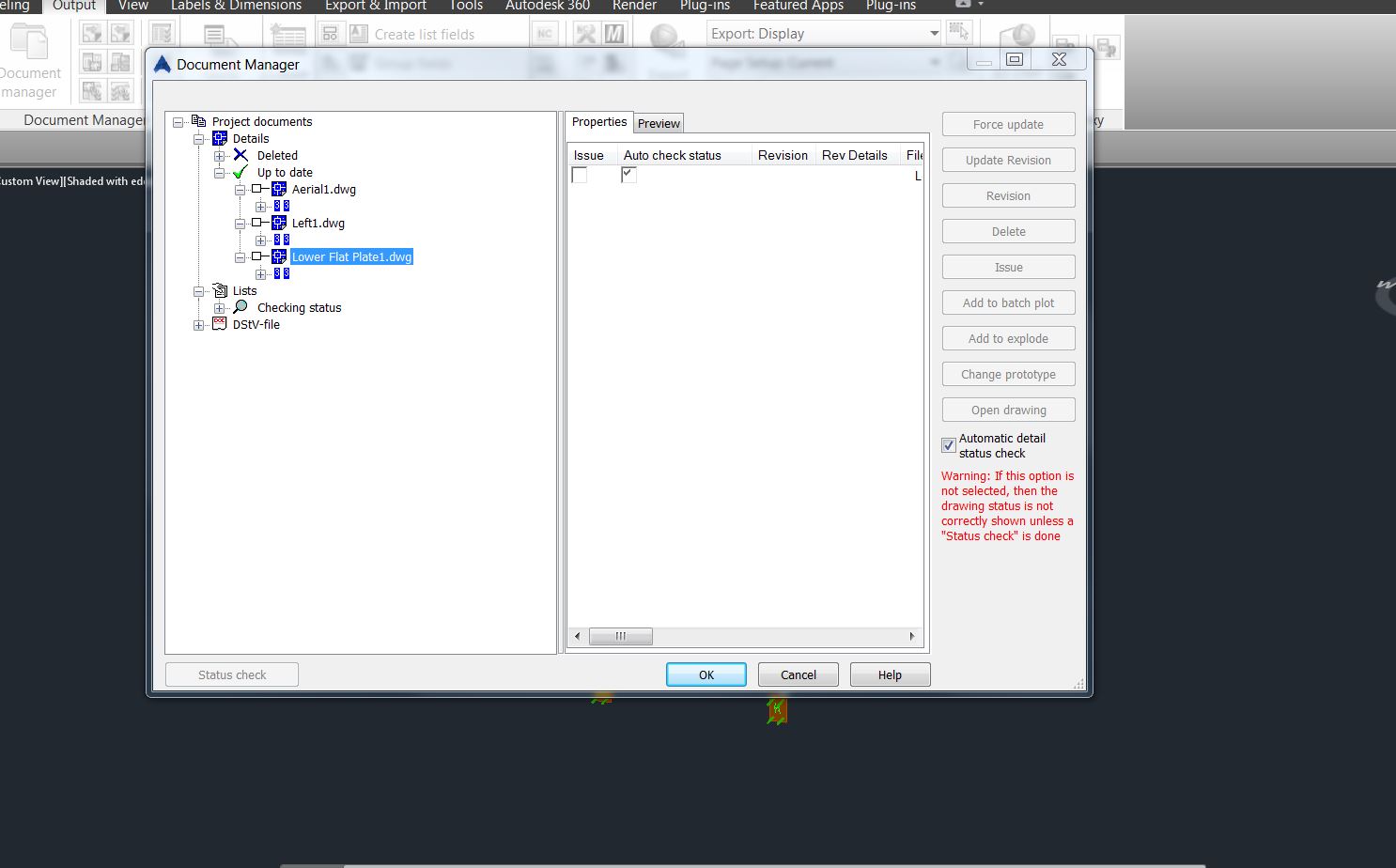This screenshot has width=1396, height=868.
Task: Select Lower Flat Plate1.dwg in the tree
Action: coord(351,256)
